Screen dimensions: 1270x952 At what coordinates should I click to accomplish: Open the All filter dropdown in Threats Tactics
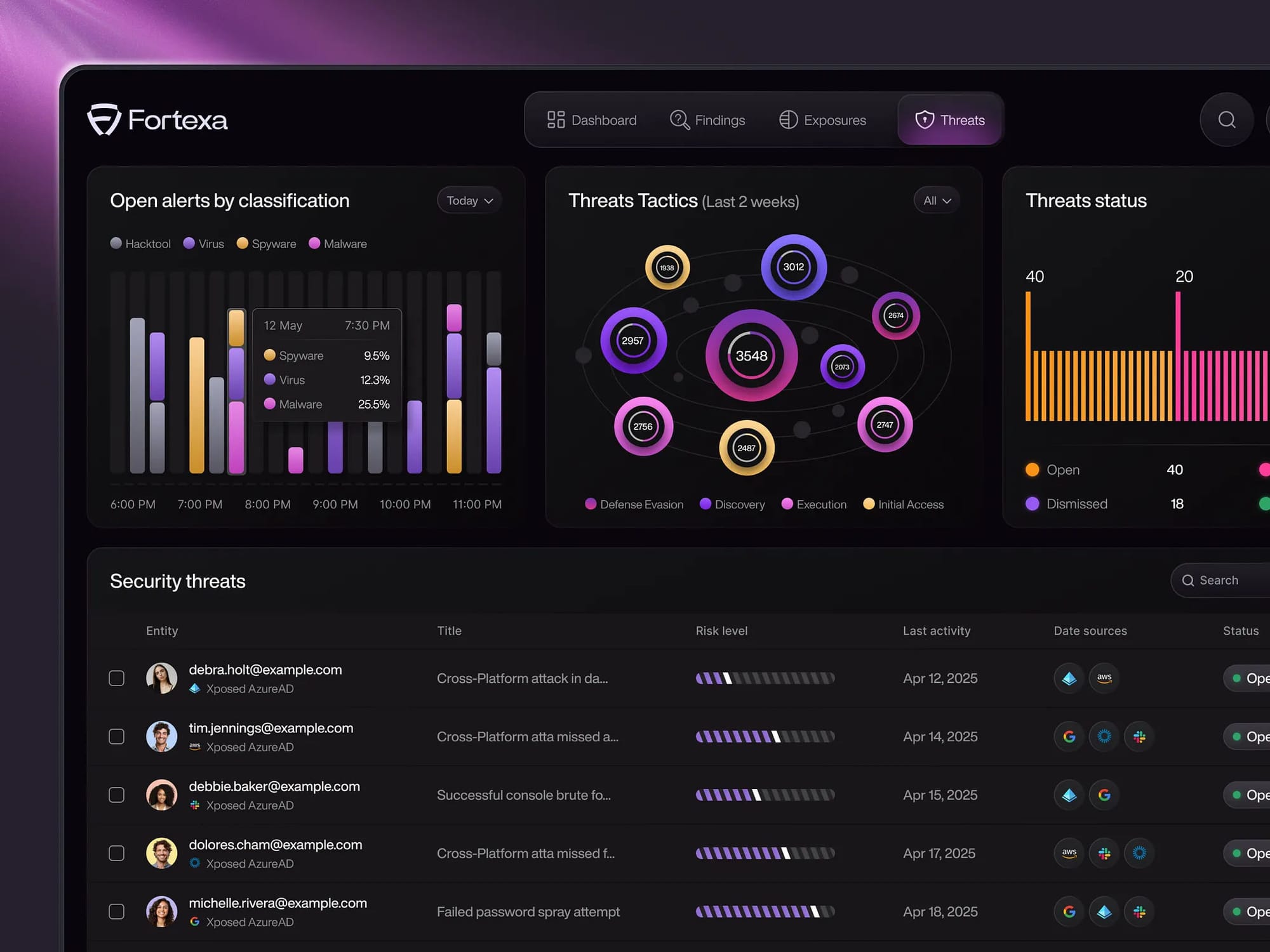pos(937,201)
